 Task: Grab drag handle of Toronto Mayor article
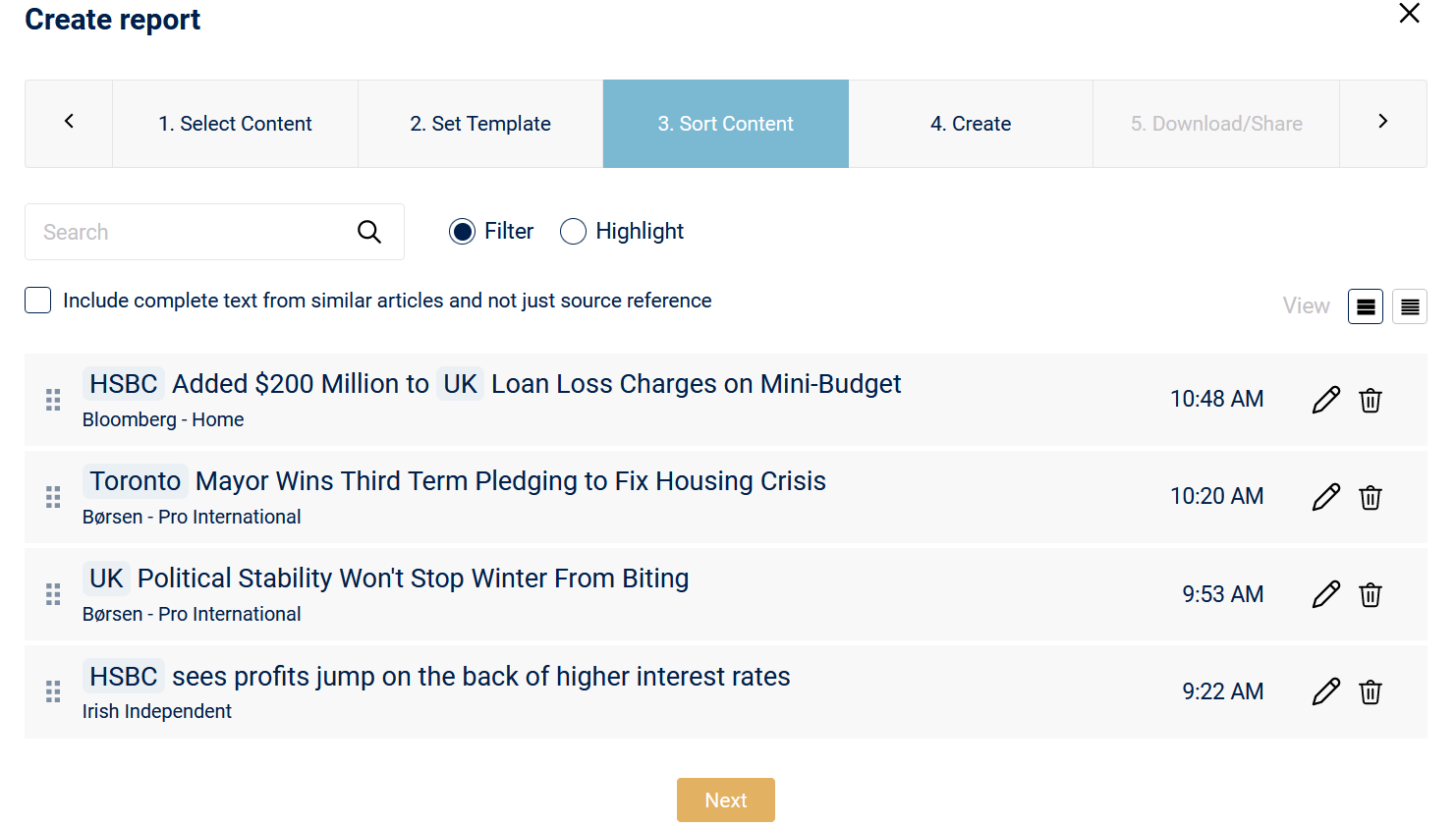[x=53, y=497]
